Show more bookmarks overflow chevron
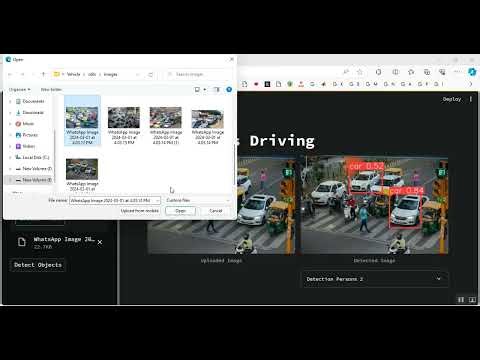Viewport: 480px width, 360px height. pyautogui.click(x=471, y=84)
